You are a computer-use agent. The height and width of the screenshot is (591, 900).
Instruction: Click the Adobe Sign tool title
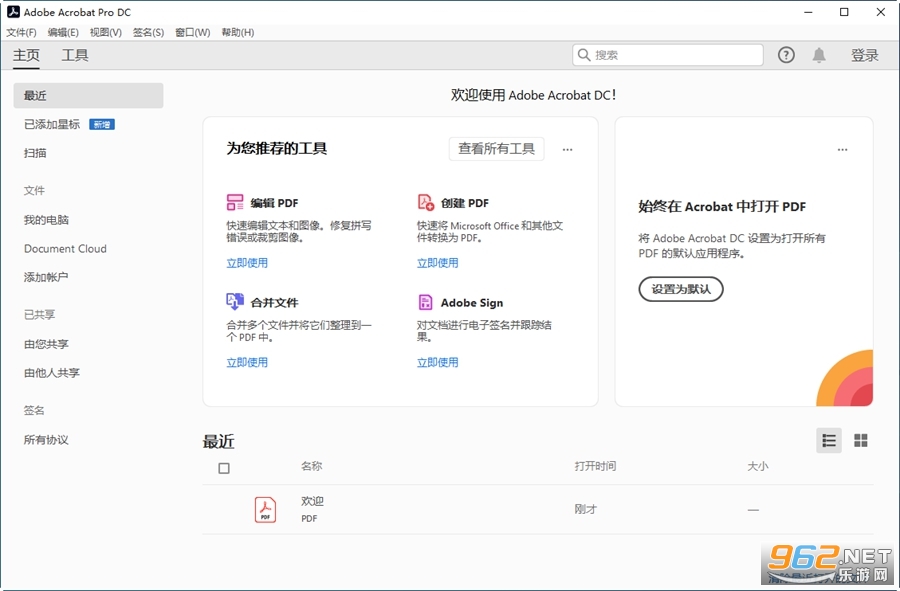tap(472, 302)
